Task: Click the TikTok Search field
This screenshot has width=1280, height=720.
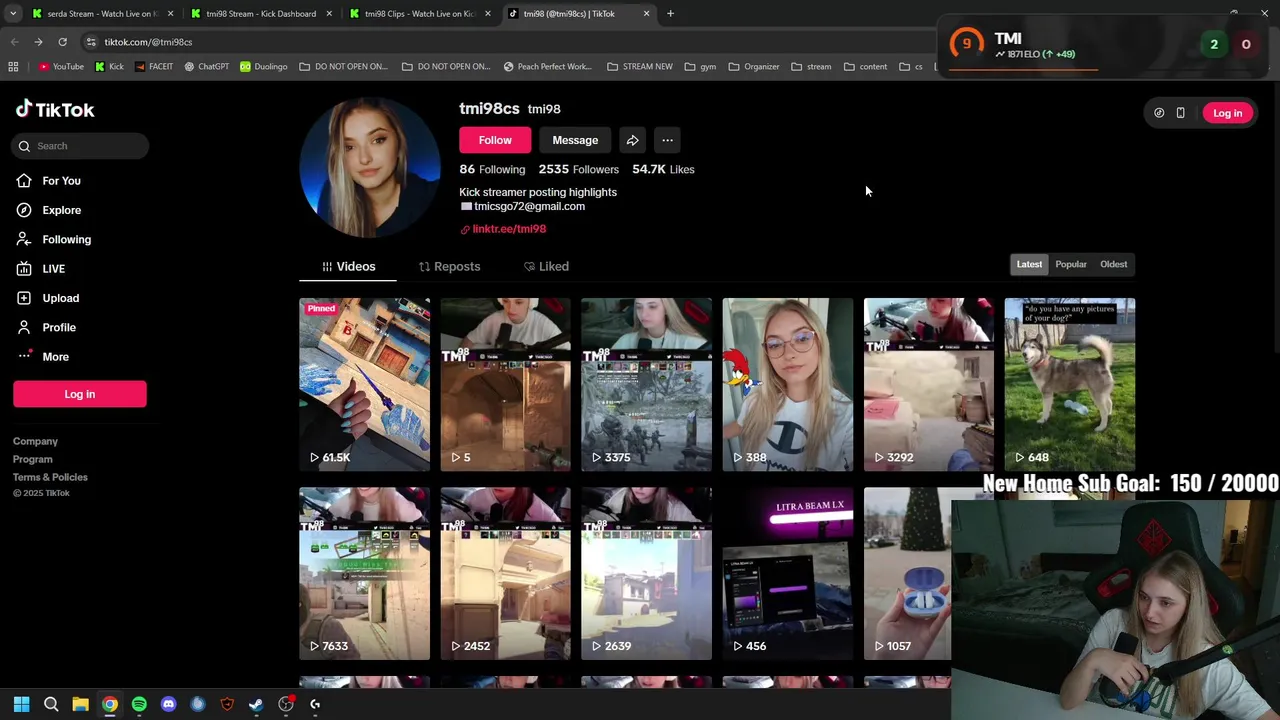Action: point(81,146)
